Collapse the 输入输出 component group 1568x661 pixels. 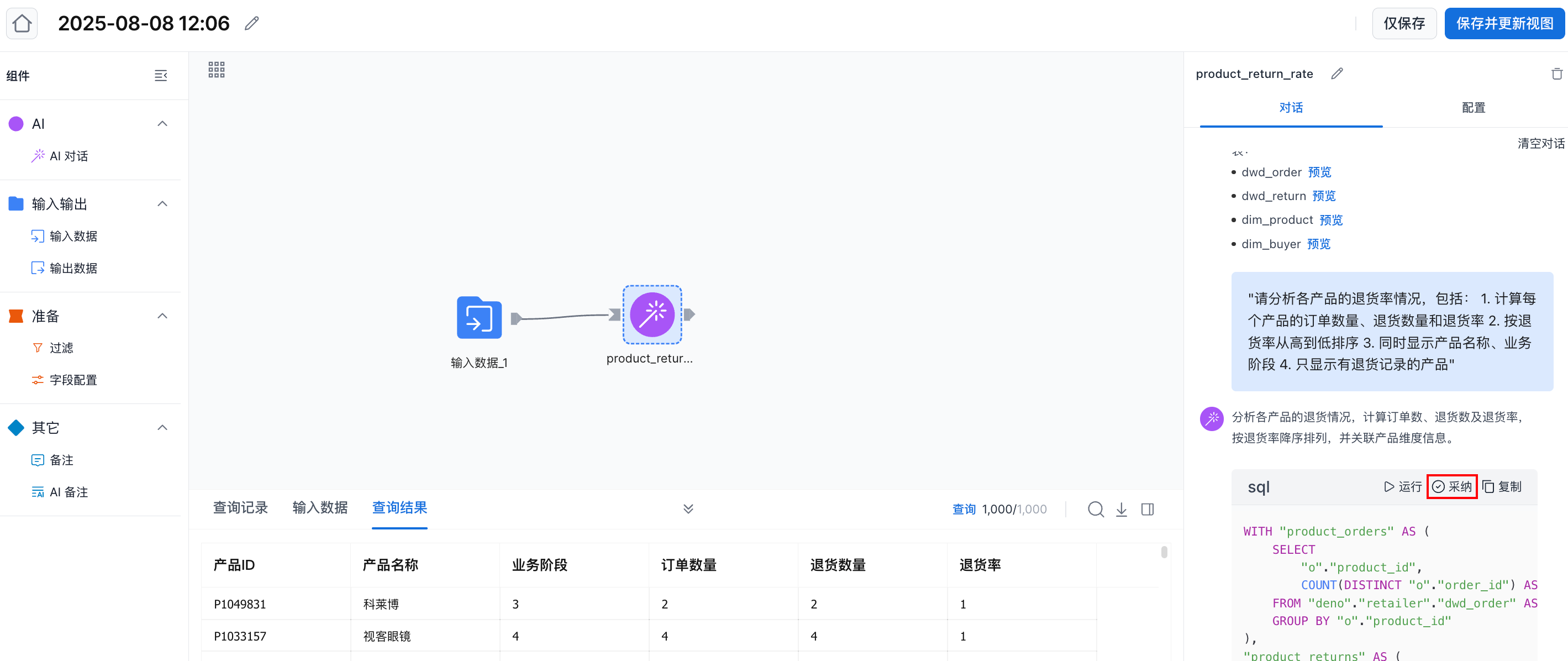(x=162, y=203)
